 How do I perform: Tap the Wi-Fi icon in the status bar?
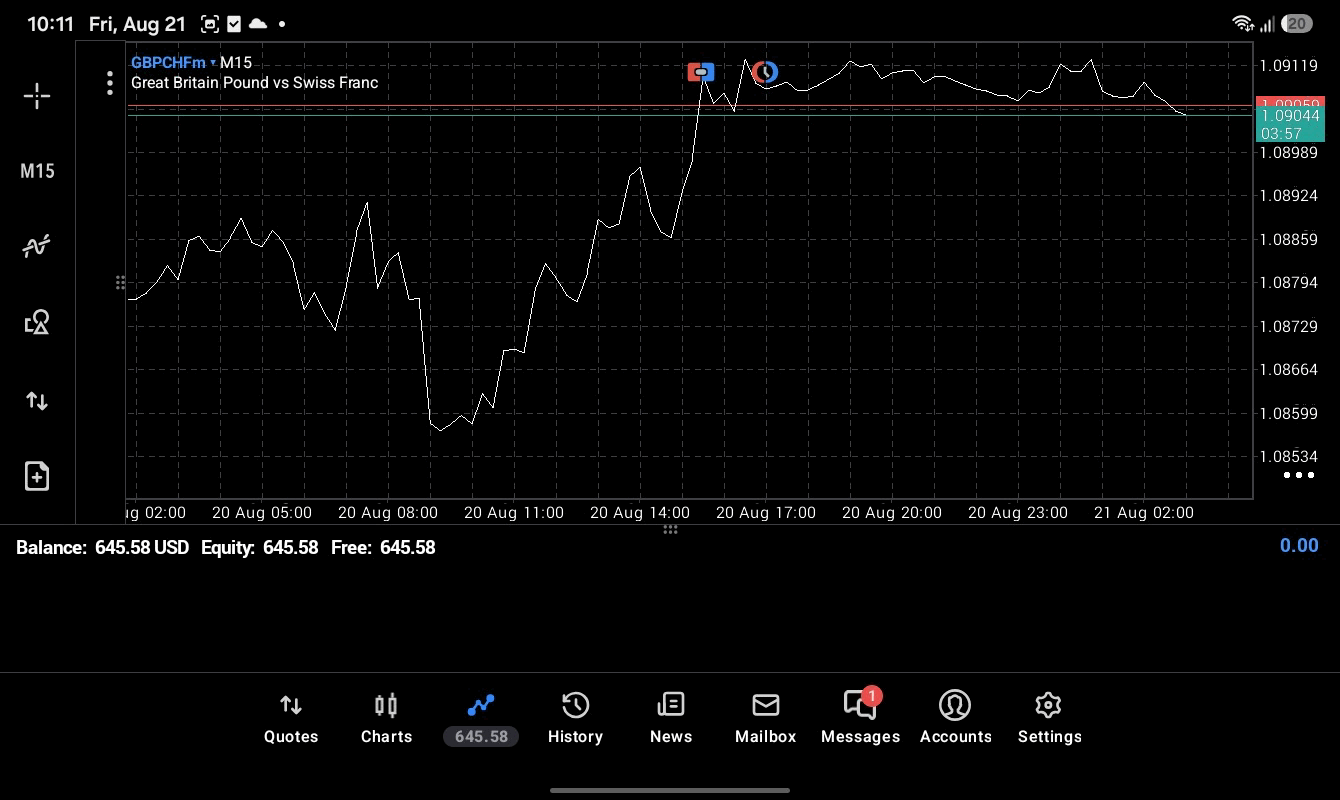point(1243,24)
